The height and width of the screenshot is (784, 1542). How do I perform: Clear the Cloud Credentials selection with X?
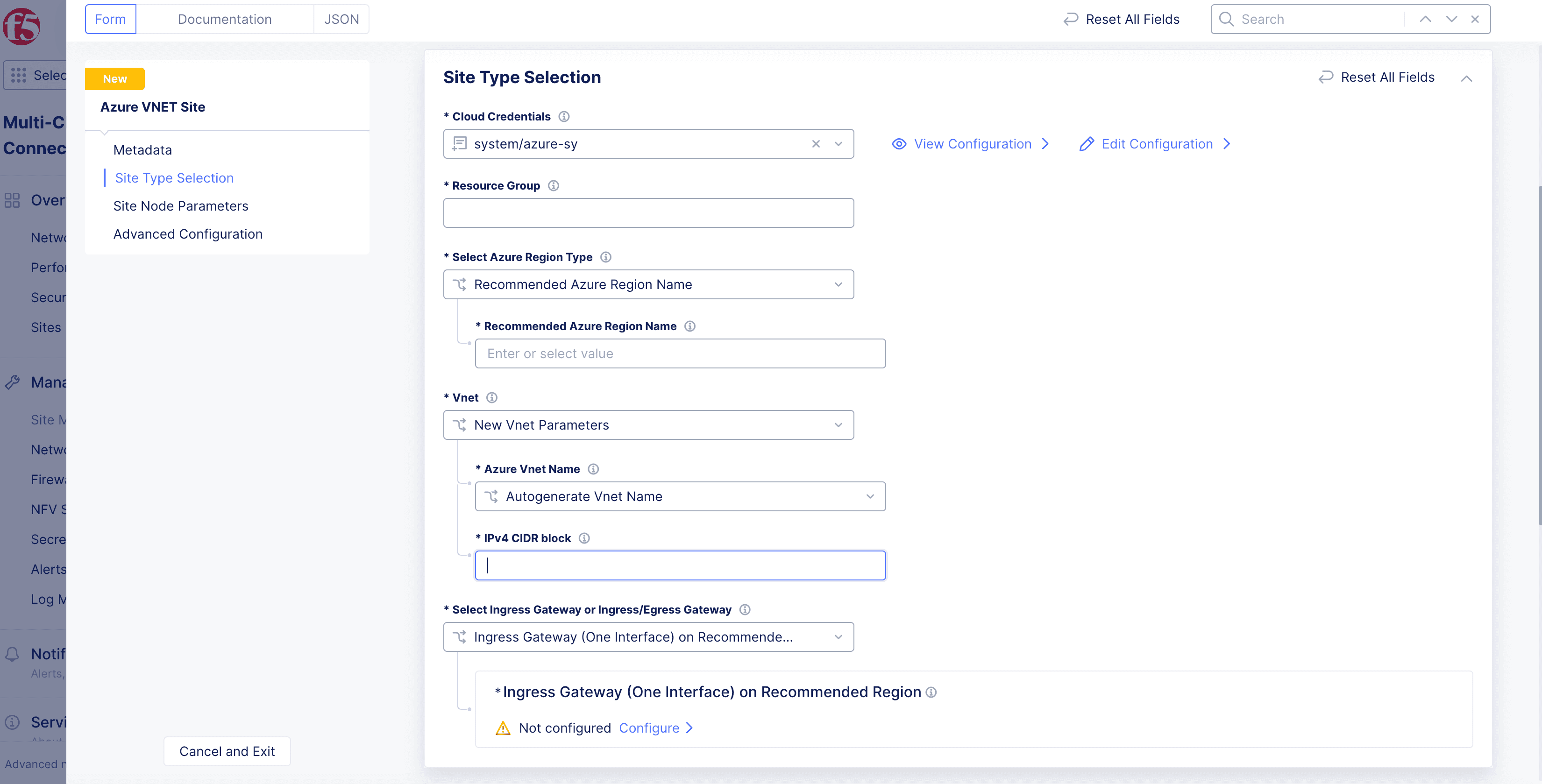pos(816,144)
